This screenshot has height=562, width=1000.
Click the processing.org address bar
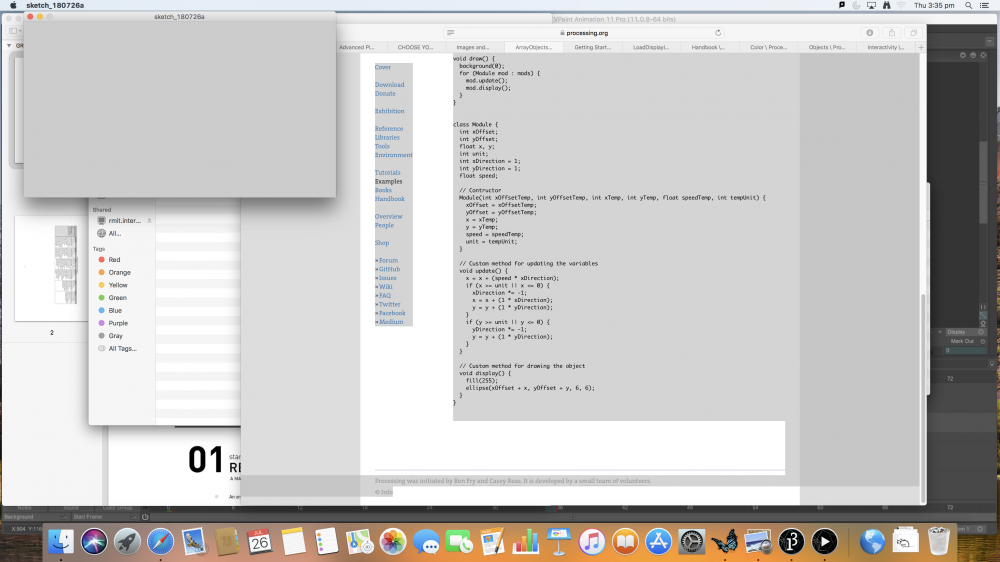coord(590,33)
